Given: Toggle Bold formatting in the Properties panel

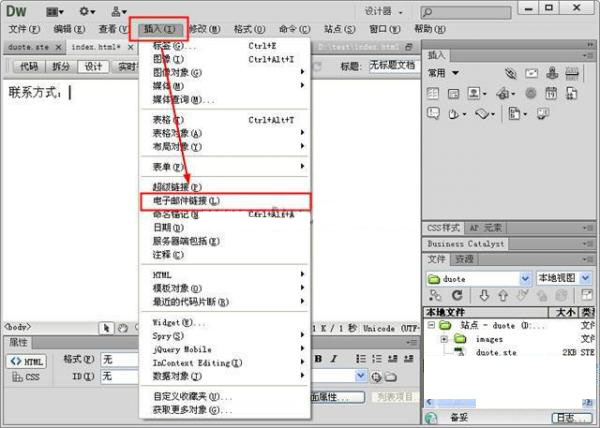Looking at the screenshot, I should pos(320,360).
